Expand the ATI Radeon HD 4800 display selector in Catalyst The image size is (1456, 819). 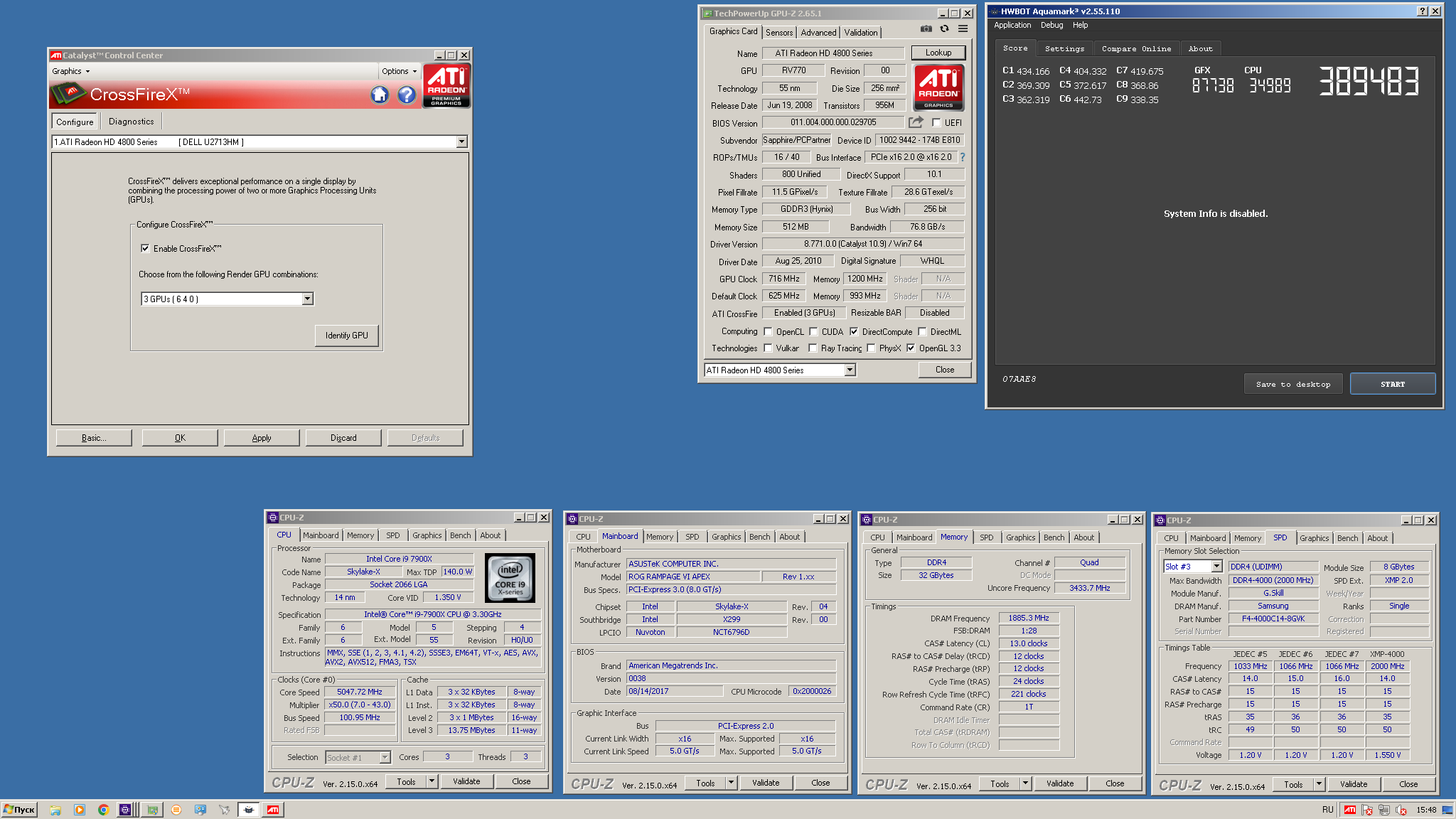point(461,141)
